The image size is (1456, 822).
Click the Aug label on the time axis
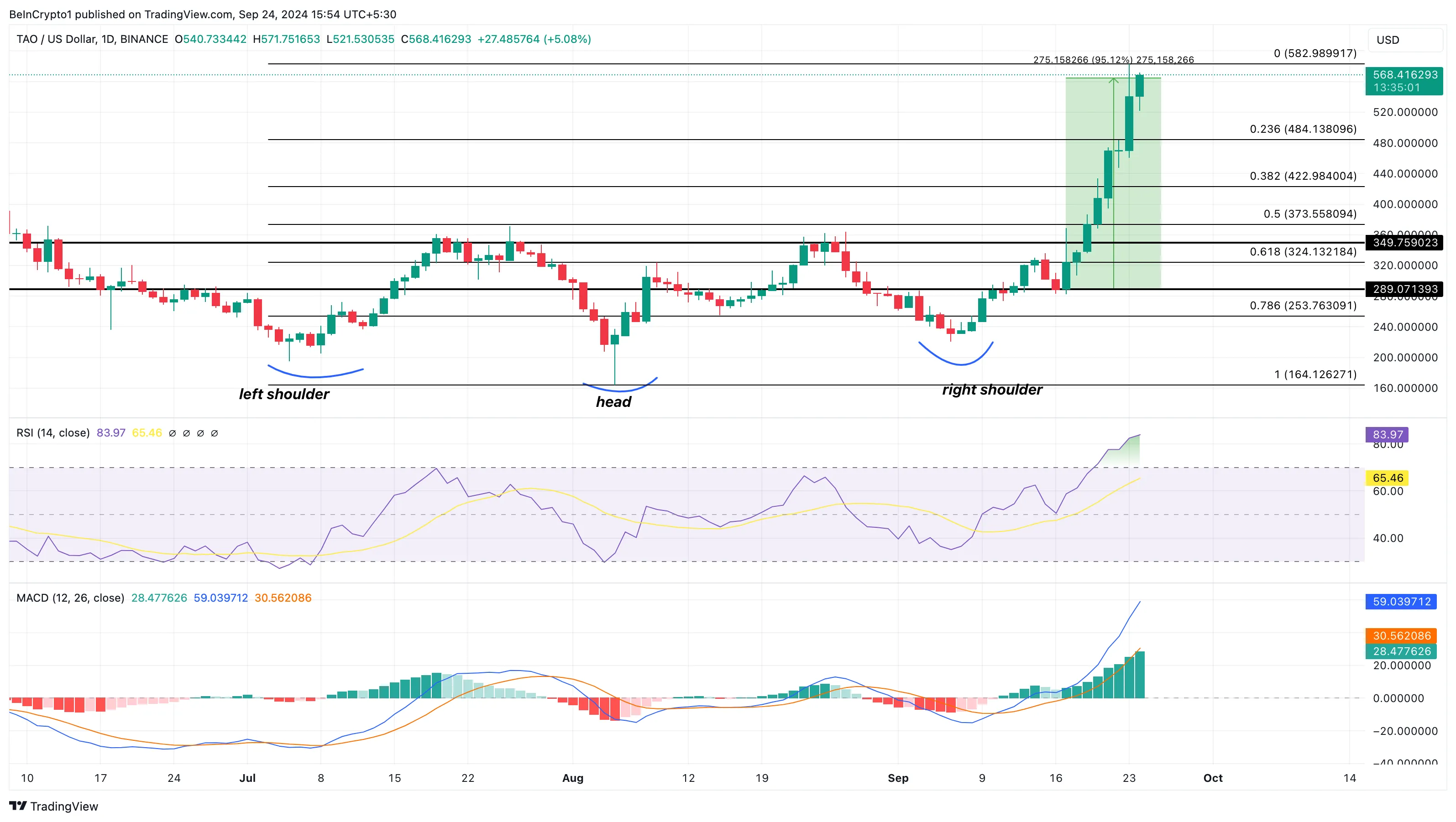(572, 778)
